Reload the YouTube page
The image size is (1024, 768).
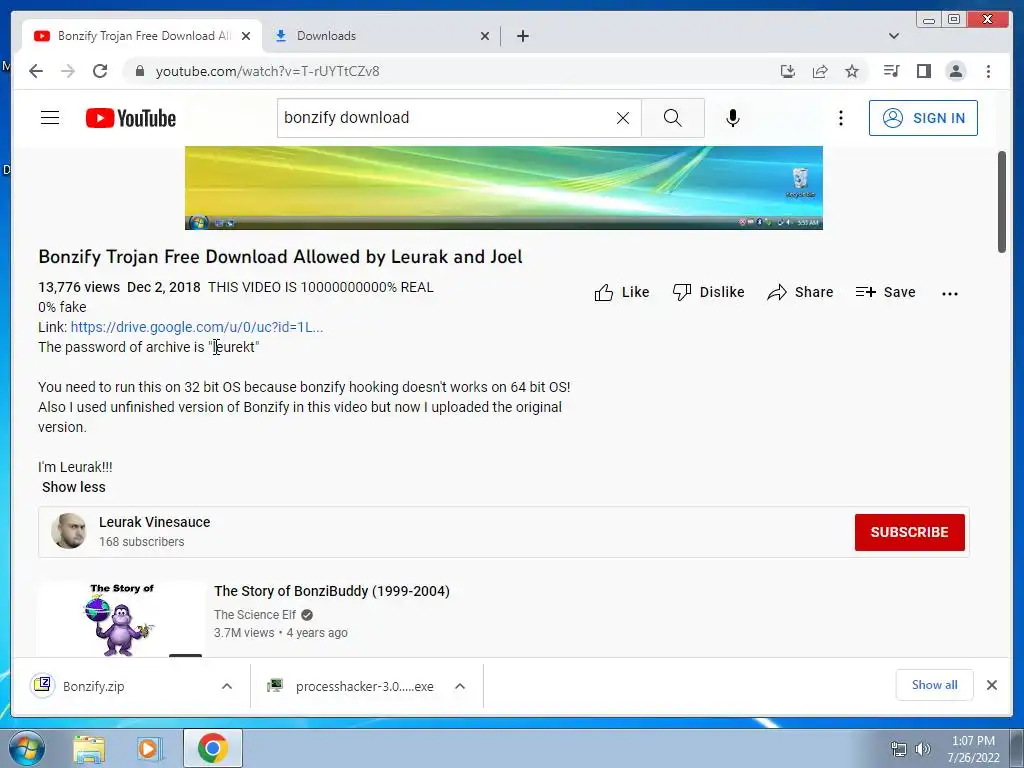click(x=100, y=71)
